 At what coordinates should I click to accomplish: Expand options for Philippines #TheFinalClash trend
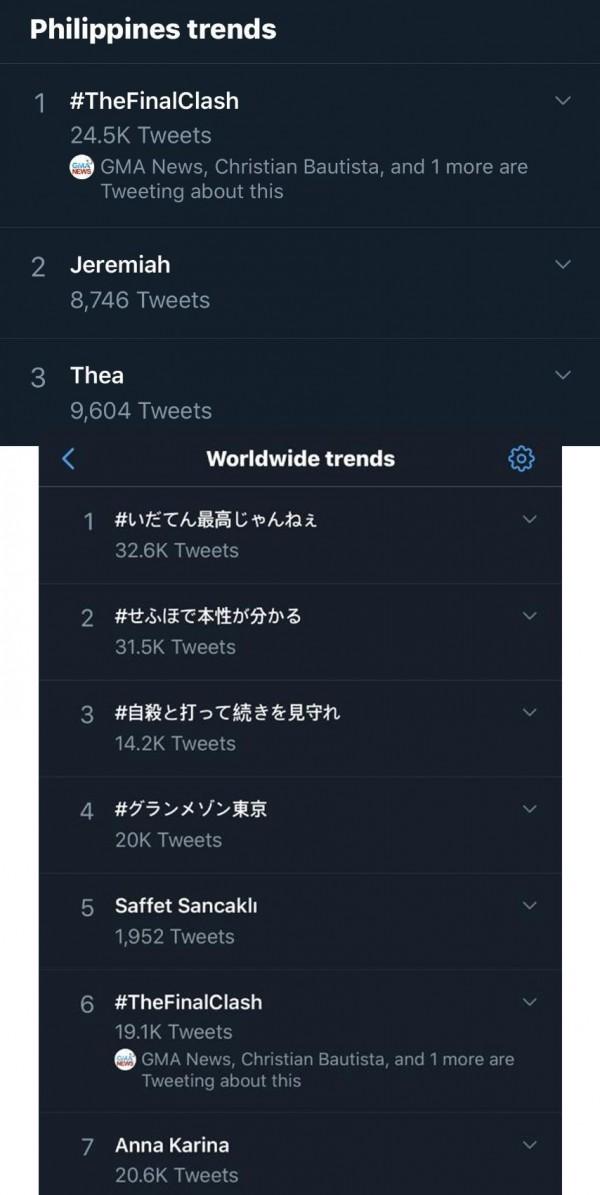(563, 101)
